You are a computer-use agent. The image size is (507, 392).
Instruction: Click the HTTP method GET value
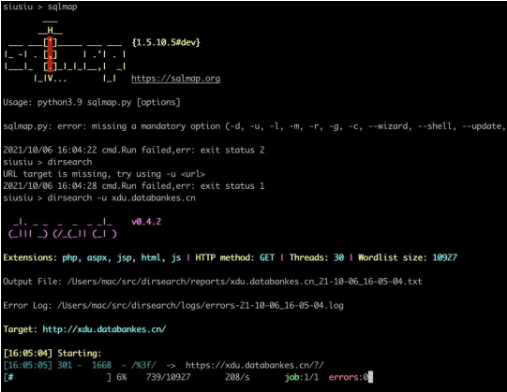[x=267, y=257]
